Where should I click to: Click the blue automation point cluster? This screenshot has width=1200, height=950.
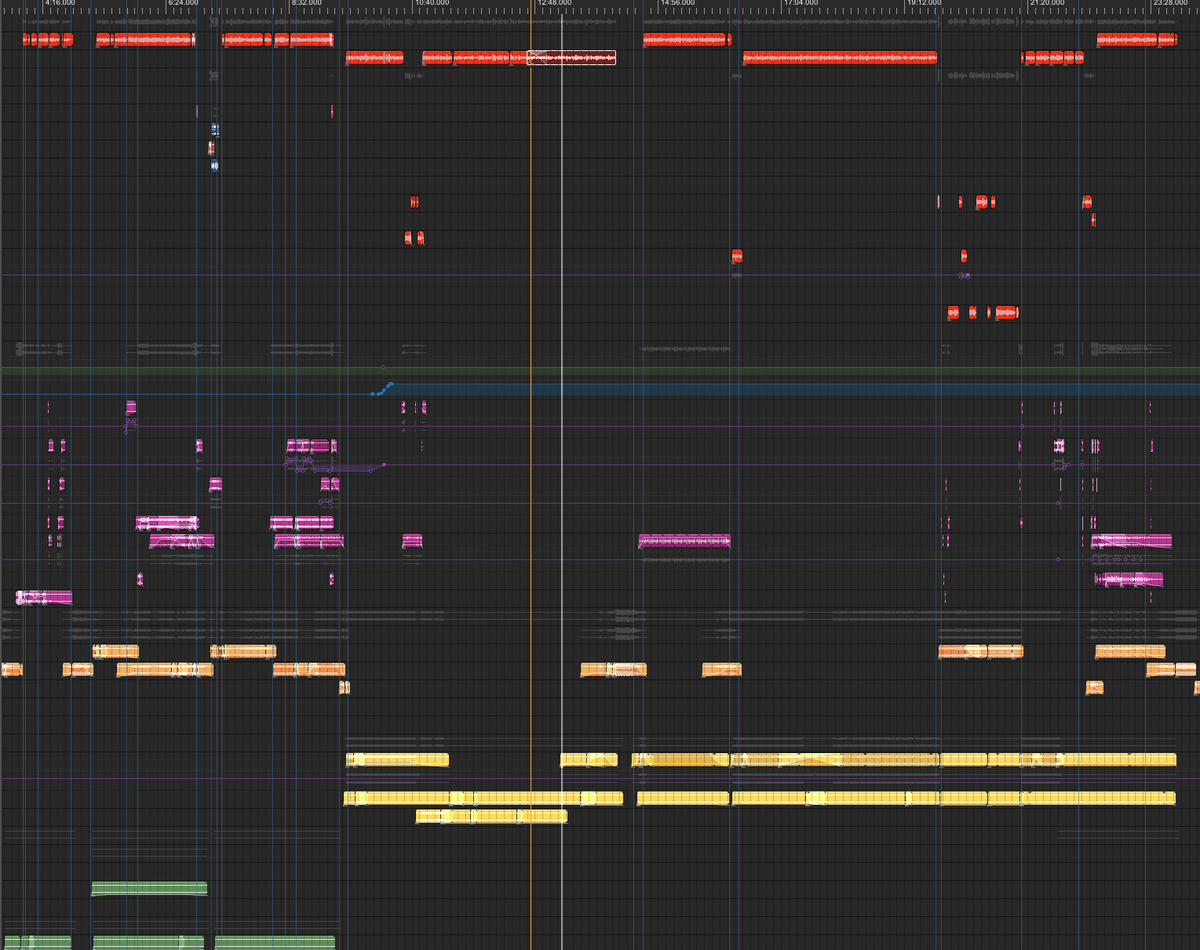tap(382, 389)
